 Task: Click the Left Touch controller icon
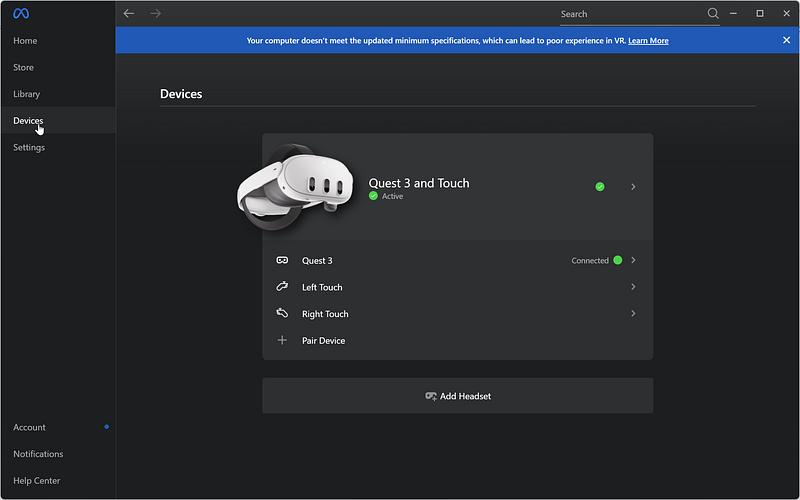pos(282,287)
